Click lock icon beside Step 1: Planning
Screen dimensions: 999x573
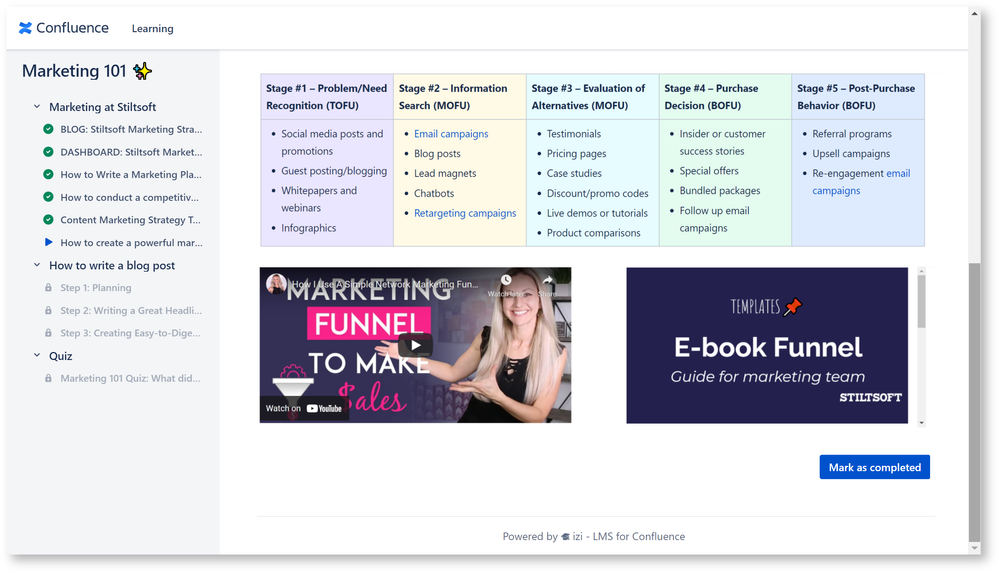point(48,287)
